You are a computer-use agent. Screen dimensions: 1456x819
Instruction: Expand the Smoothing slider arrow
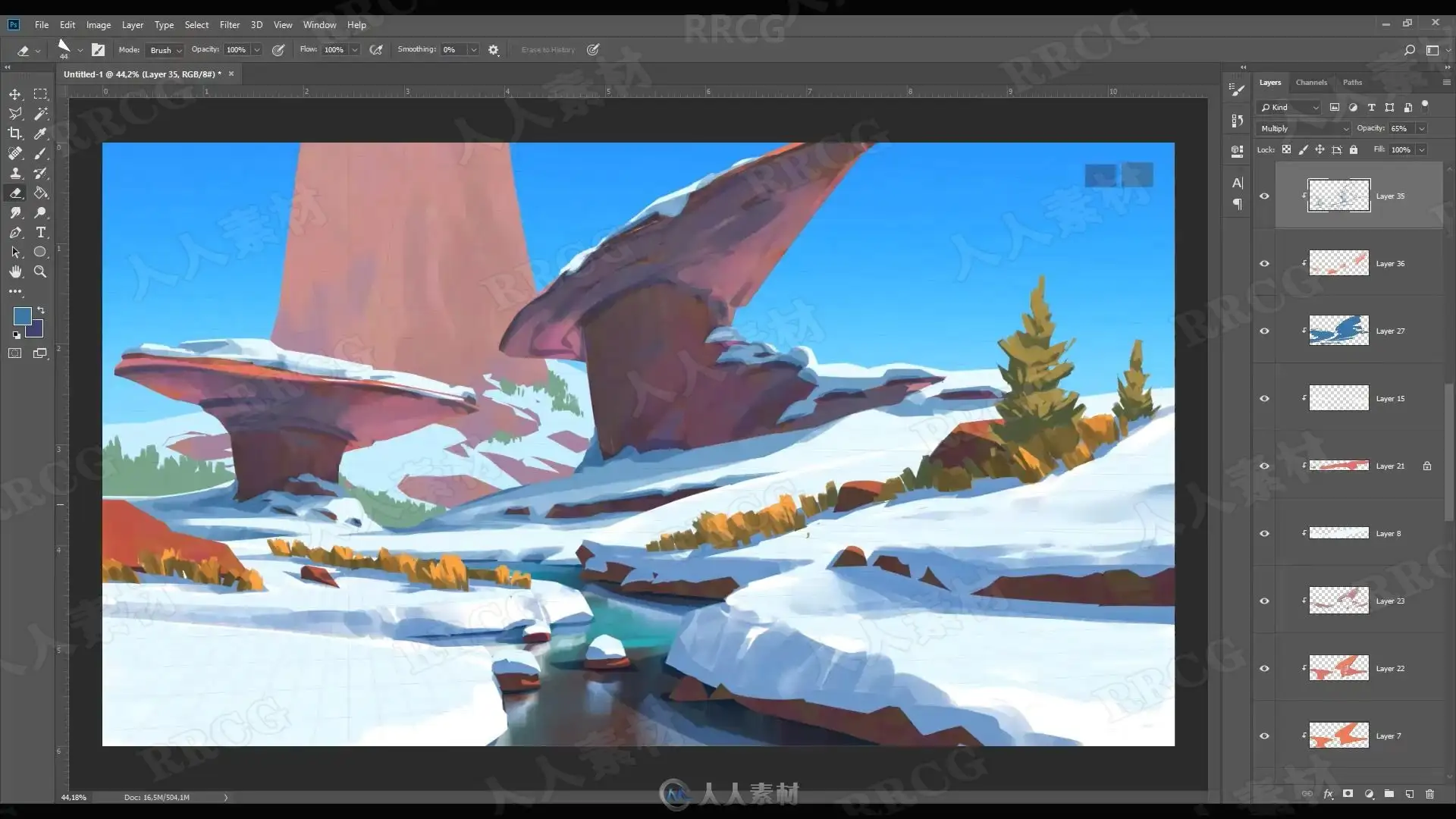474,50
